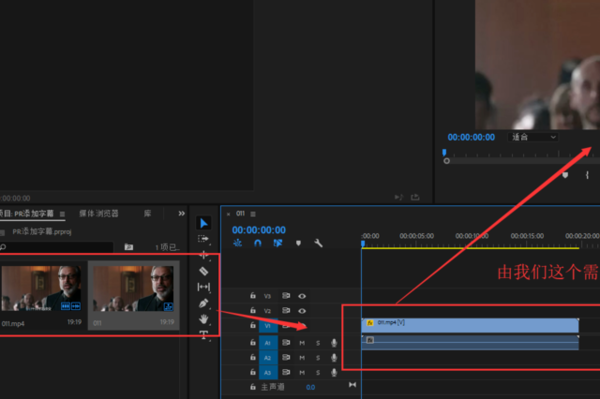Toggle sync lock for track A2

click(286, 357)
